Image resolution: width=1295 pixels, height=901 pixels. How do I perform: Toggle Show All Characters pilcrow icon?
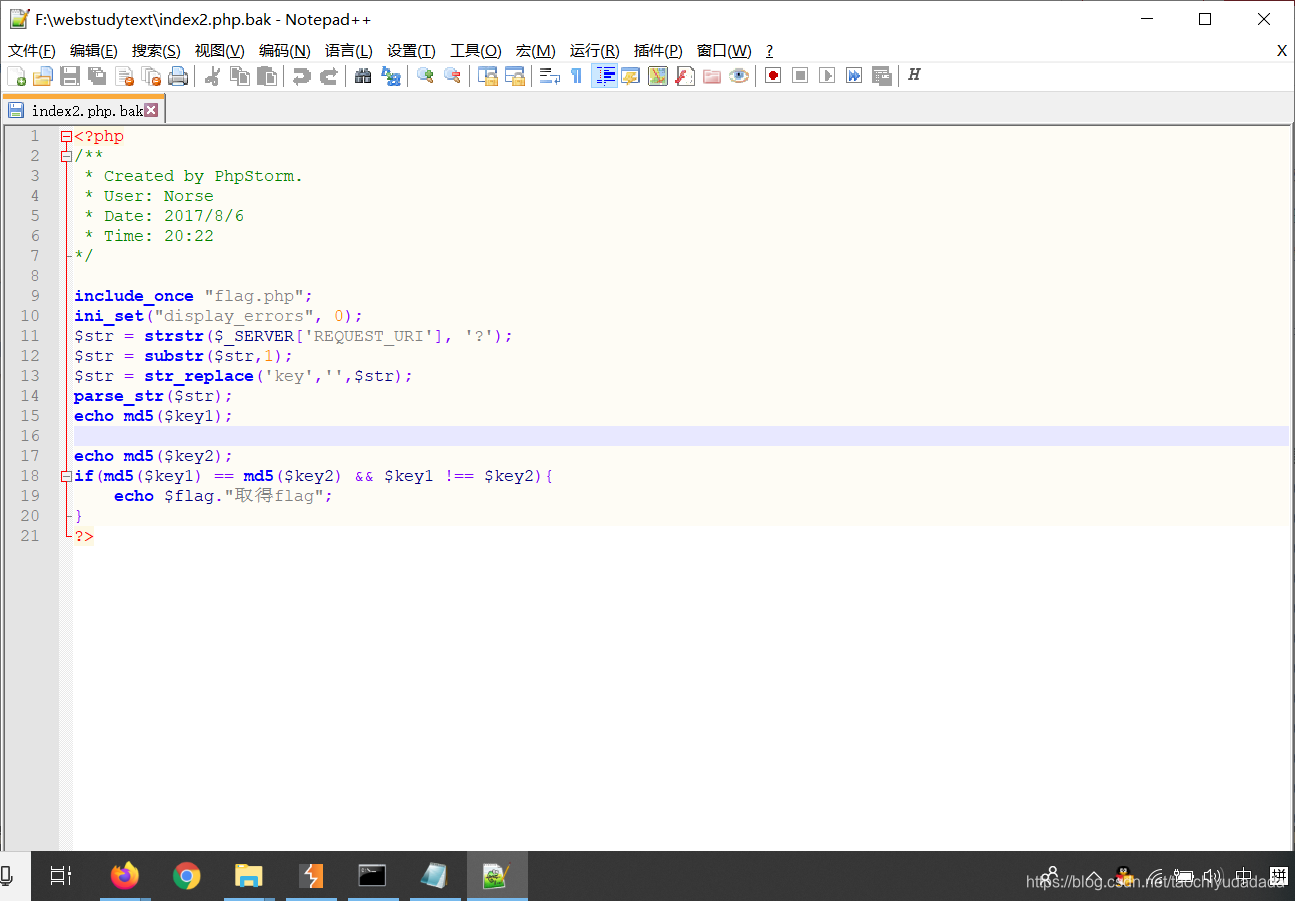576,76
